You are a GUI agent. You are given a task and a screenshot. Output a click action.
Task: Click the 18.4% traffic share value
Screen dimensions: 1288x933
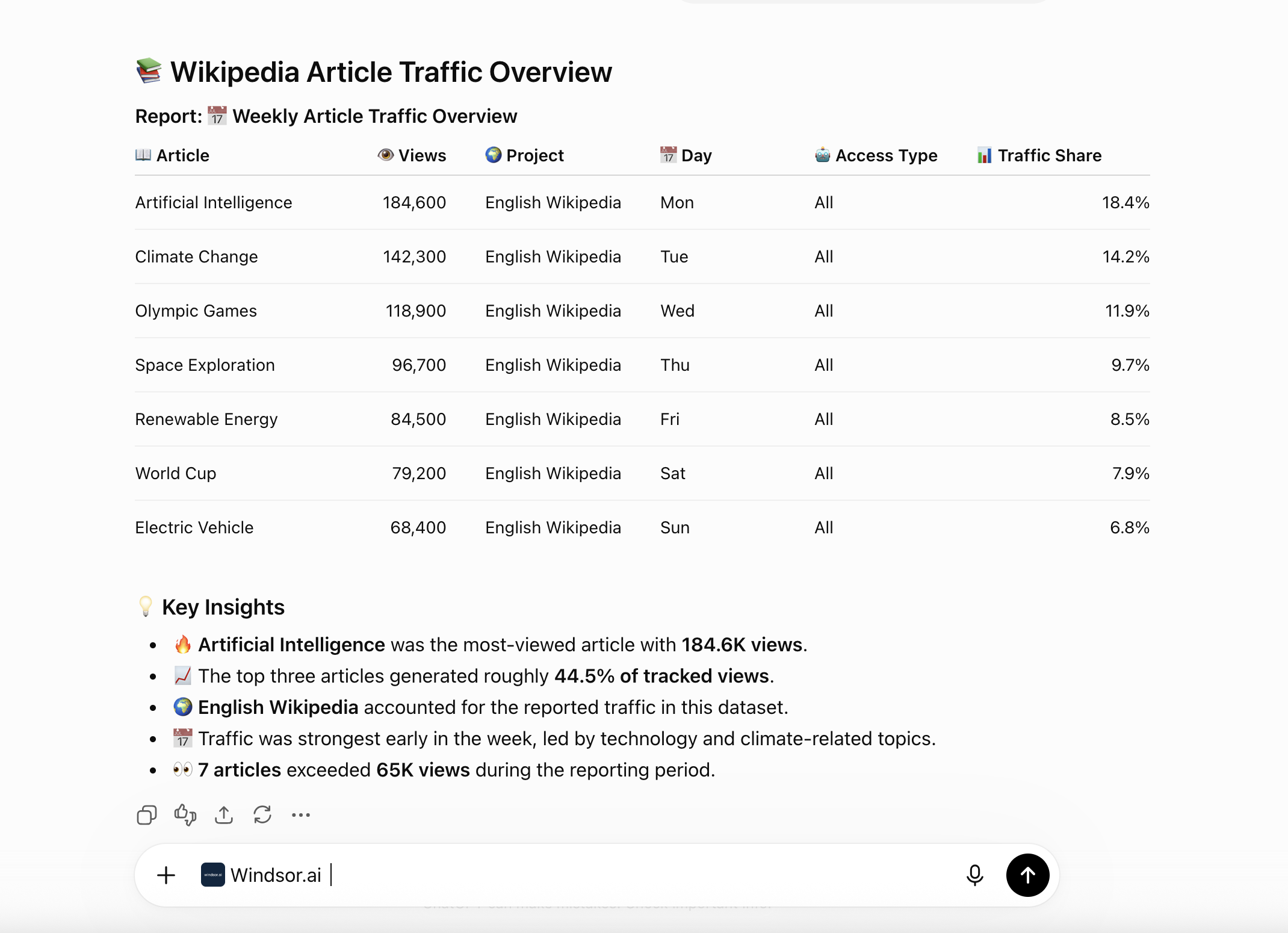tap(1125, 203)
